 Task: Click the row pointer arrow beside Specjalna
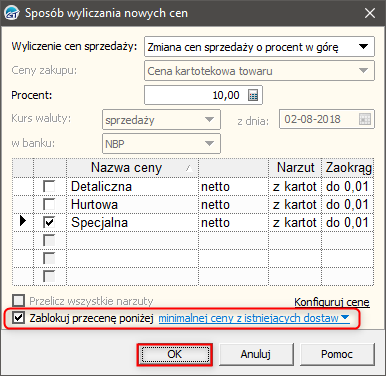point(23,221)
